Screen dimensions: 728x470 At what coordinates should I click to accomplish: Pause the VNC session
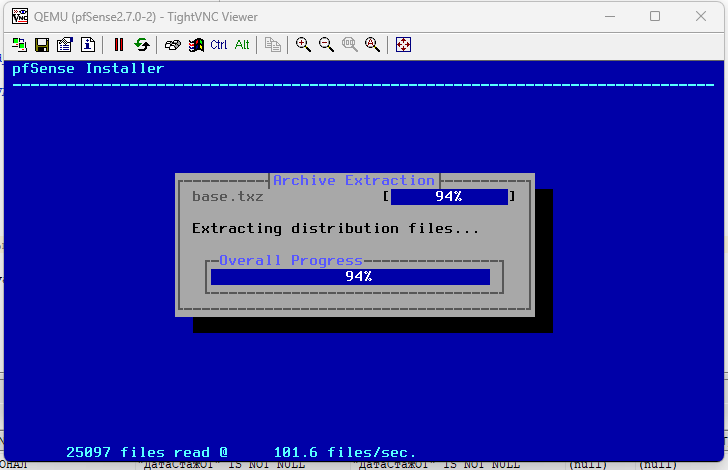pyautogui.click(x=119, y=45)
